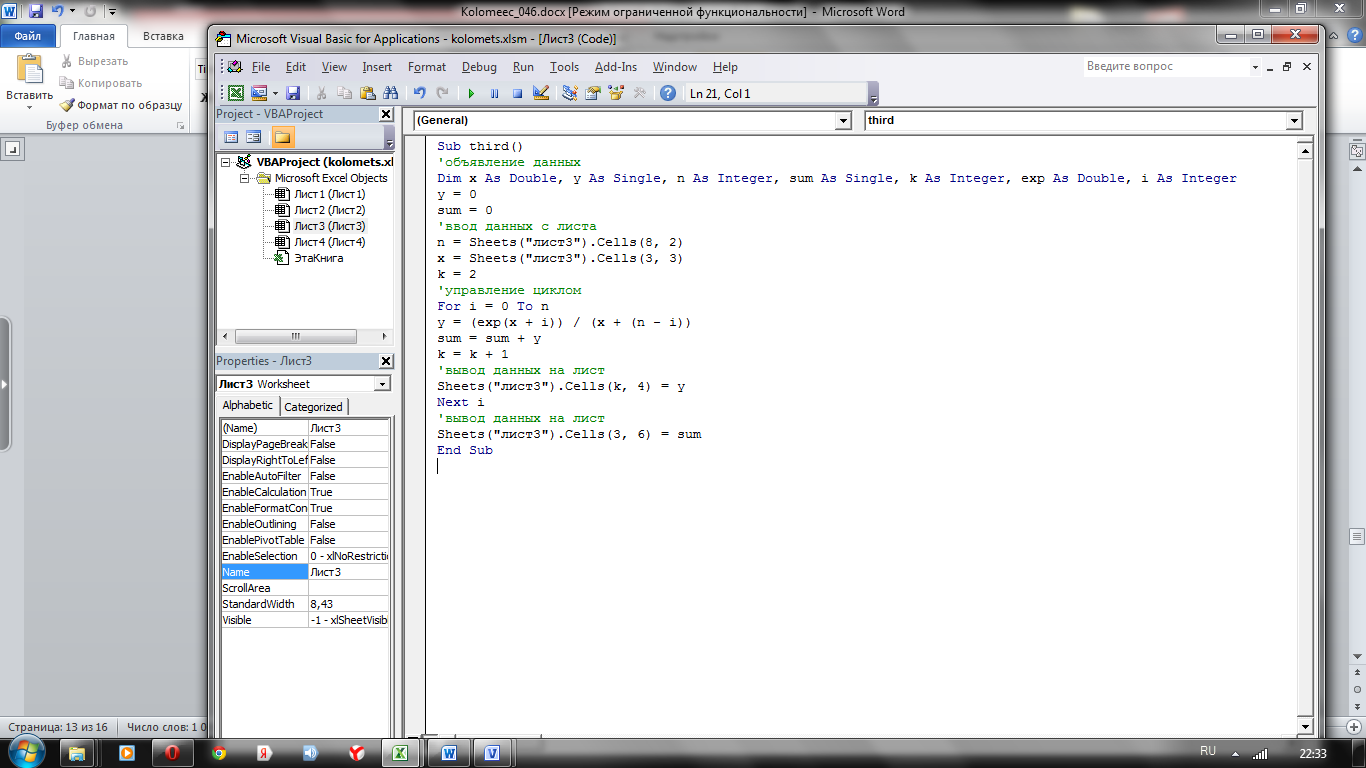Open the View menu

[x=334, y=67]
